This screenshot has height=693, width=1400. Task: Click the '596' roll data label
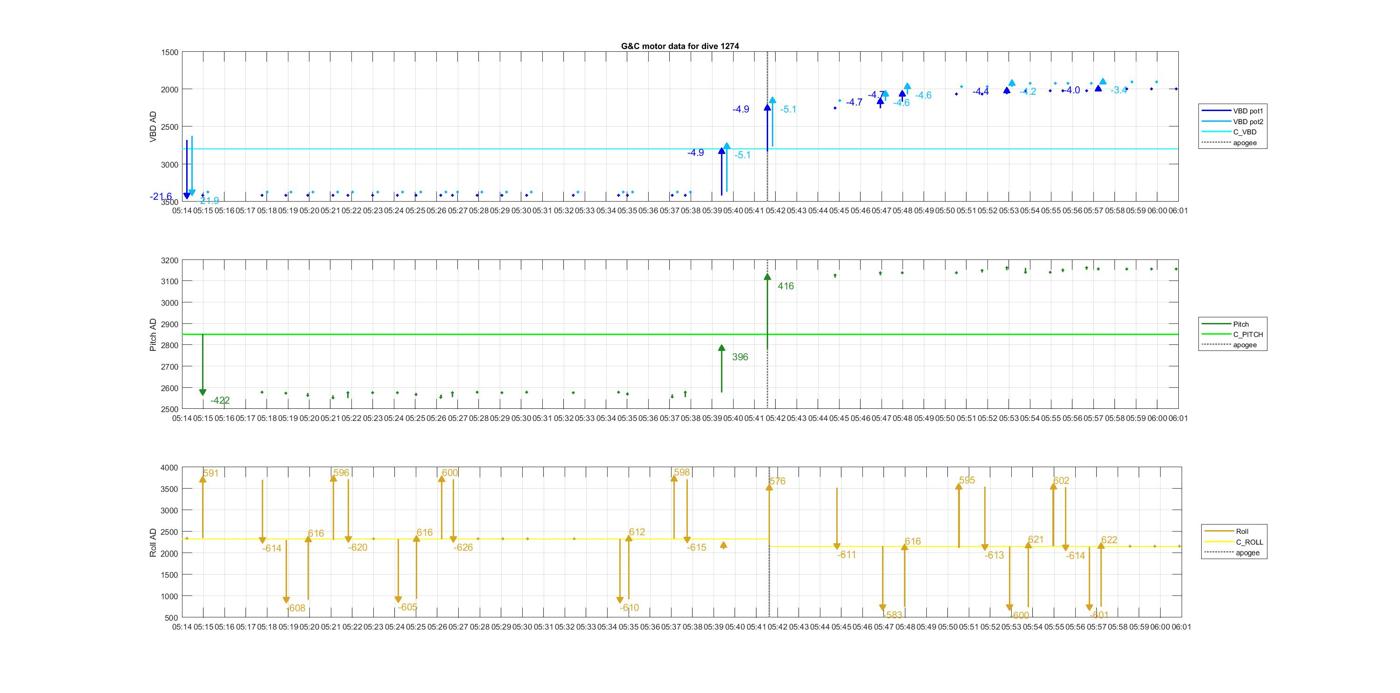(x=341, y=473)
